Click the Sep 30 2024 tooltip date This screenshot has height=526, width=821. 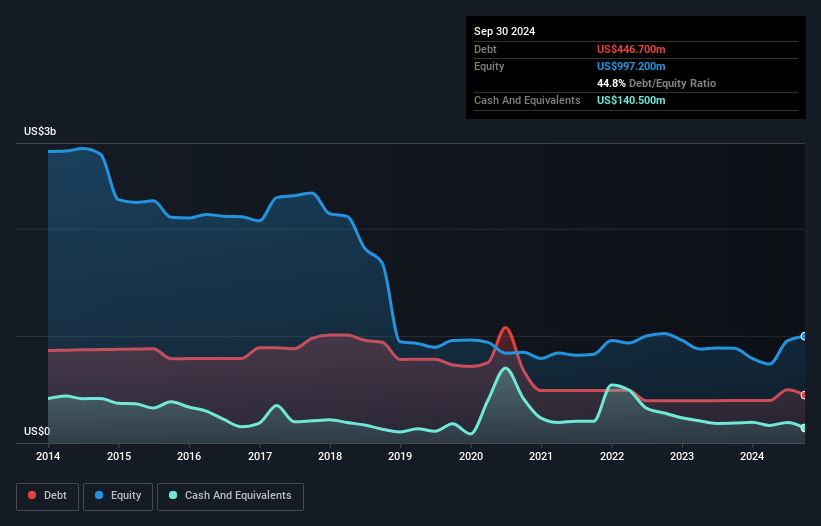[x=504, y=31]
